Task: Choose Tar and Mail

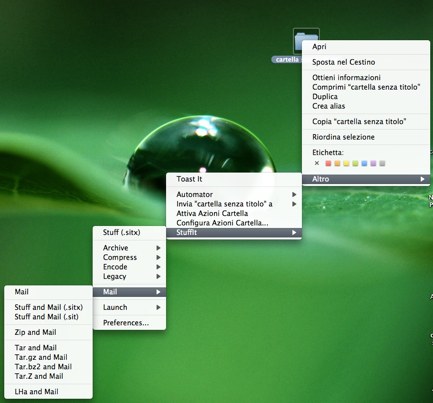Action: (49, 347)
